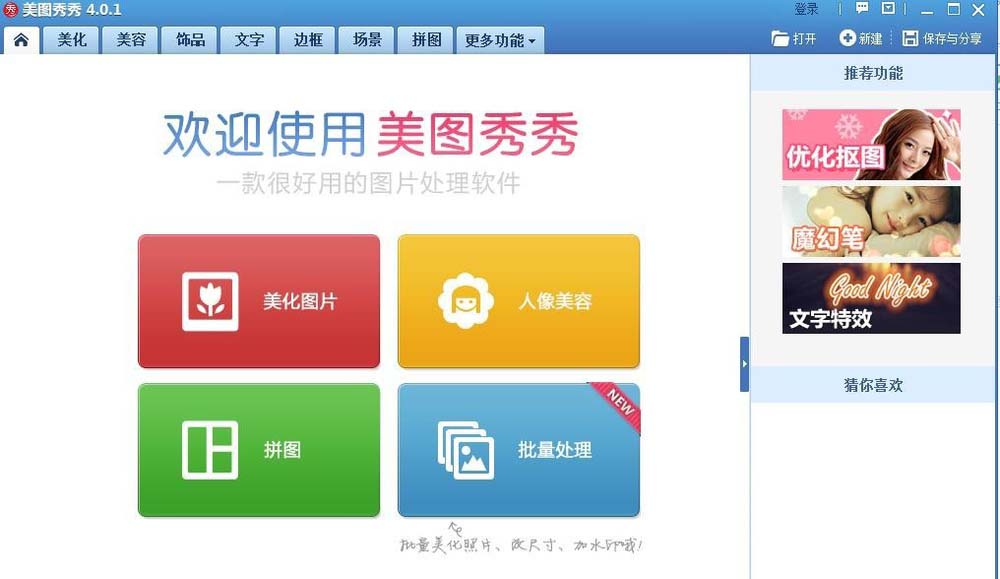
Task: Open a file with the 打开 folder icon
Action: pyautogui.click(x=780, y=39)
